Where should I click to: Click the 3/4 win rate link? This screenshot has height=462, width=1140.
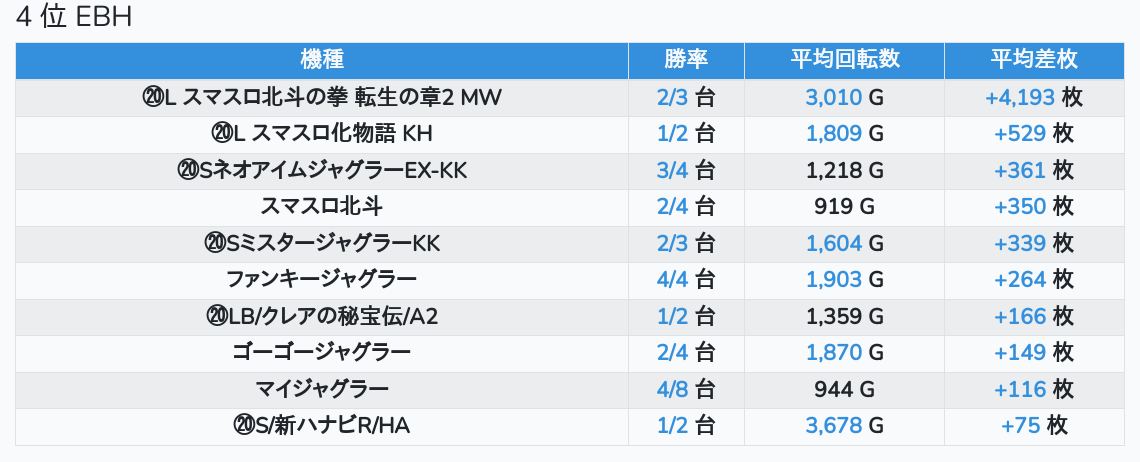click(x=673, y=170)
